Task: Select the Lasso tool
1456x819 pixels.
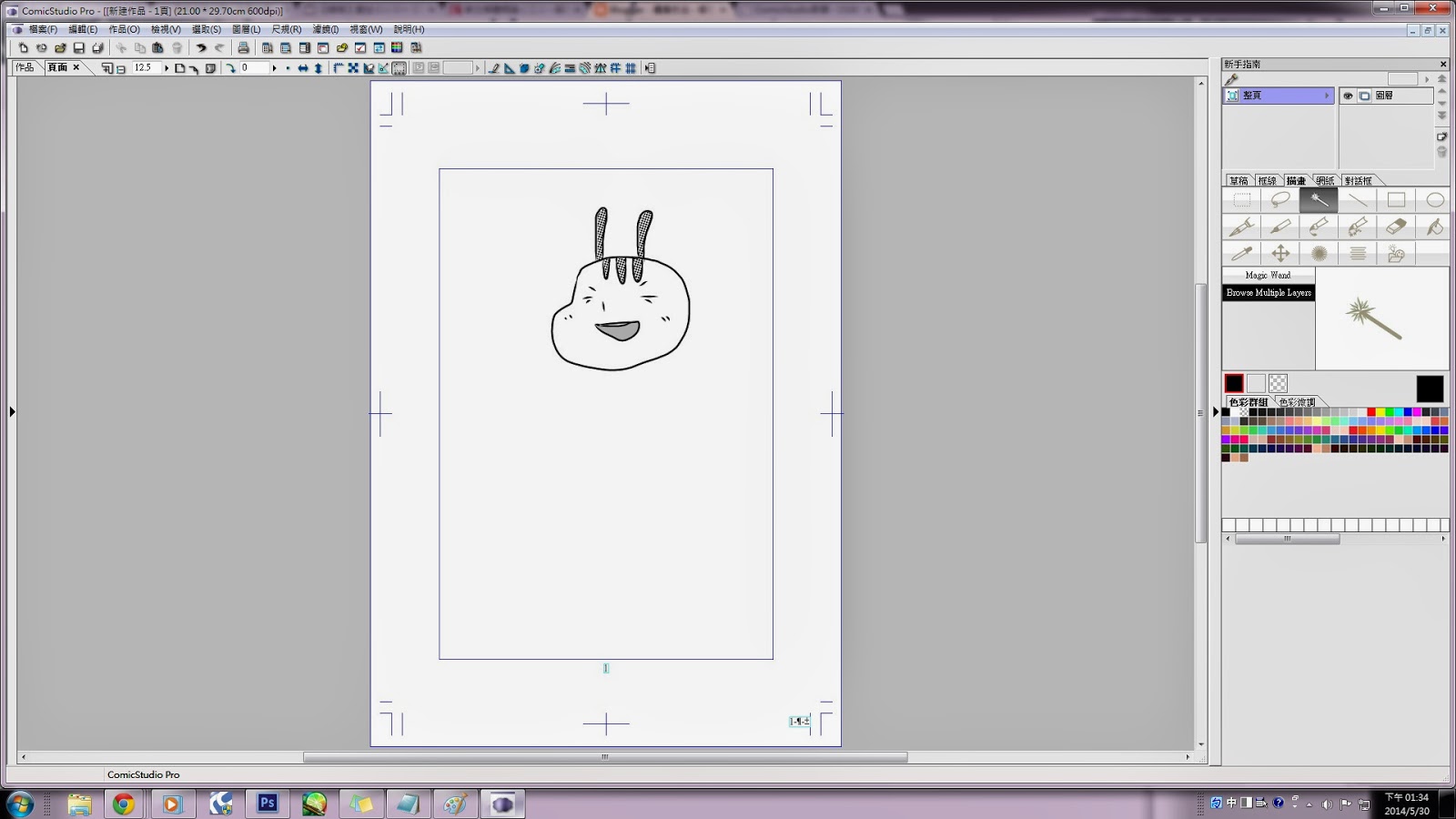Action: coord(1279,200)
